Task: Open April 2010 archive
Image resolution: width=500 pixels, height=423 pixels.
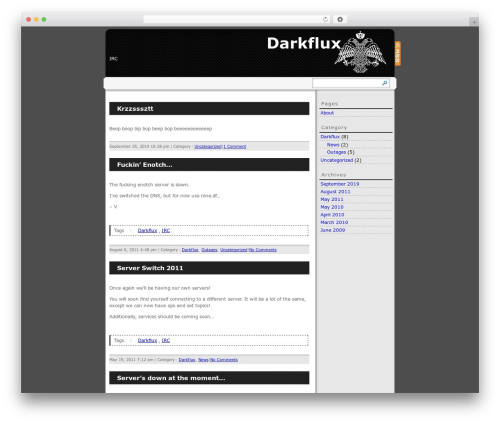Action: coord(332,215)
